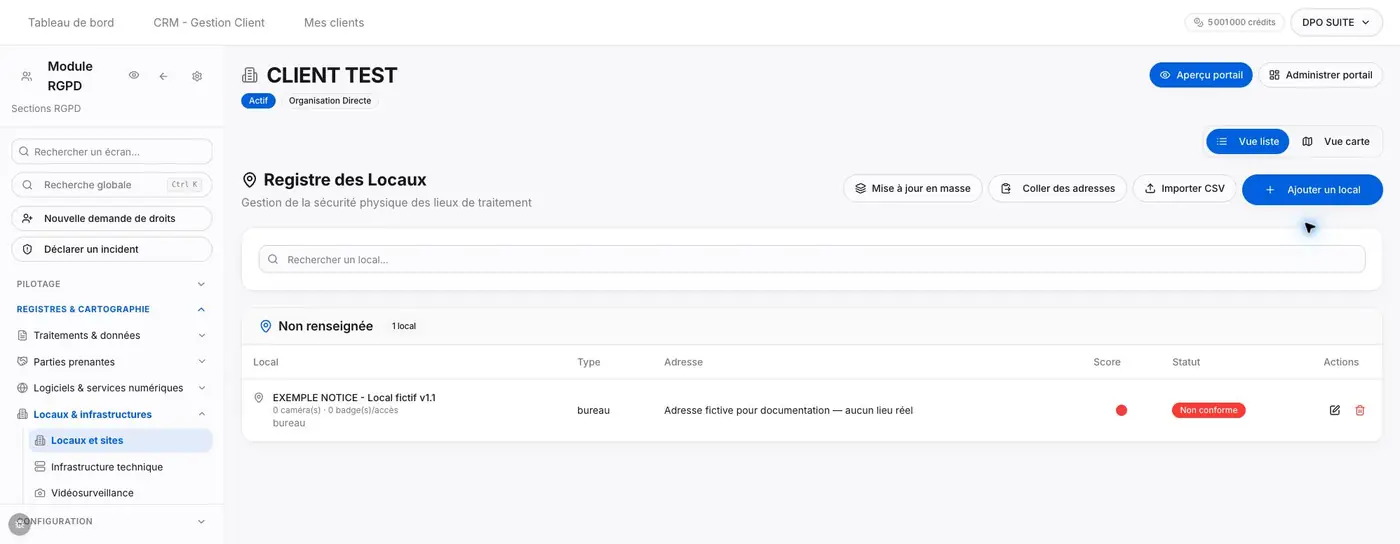Viewport: 1400px width, 544px height.
Task: Click the Actif badge
Action: [258, 101]
